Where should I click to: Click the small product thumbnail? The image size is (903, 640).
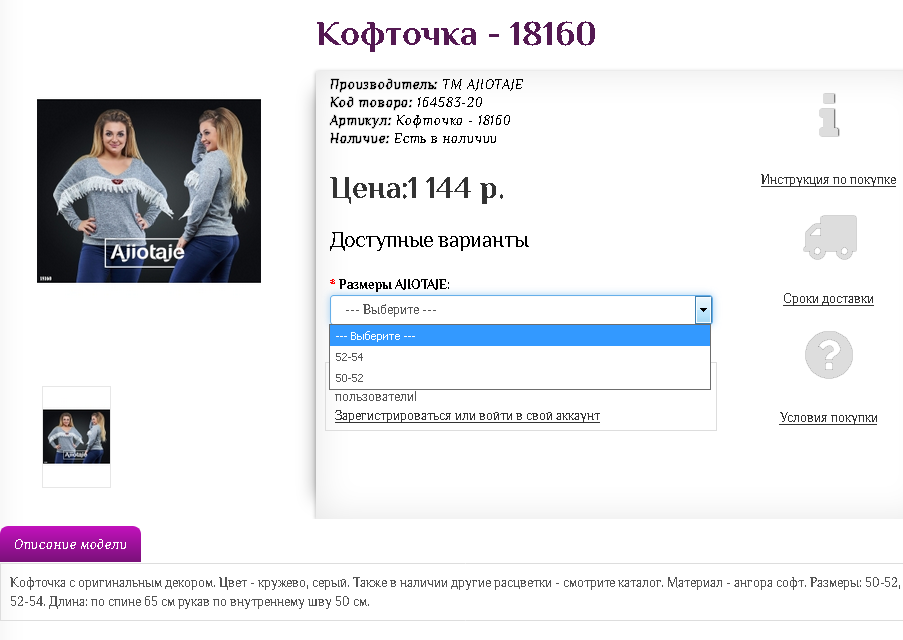point(76,437)
